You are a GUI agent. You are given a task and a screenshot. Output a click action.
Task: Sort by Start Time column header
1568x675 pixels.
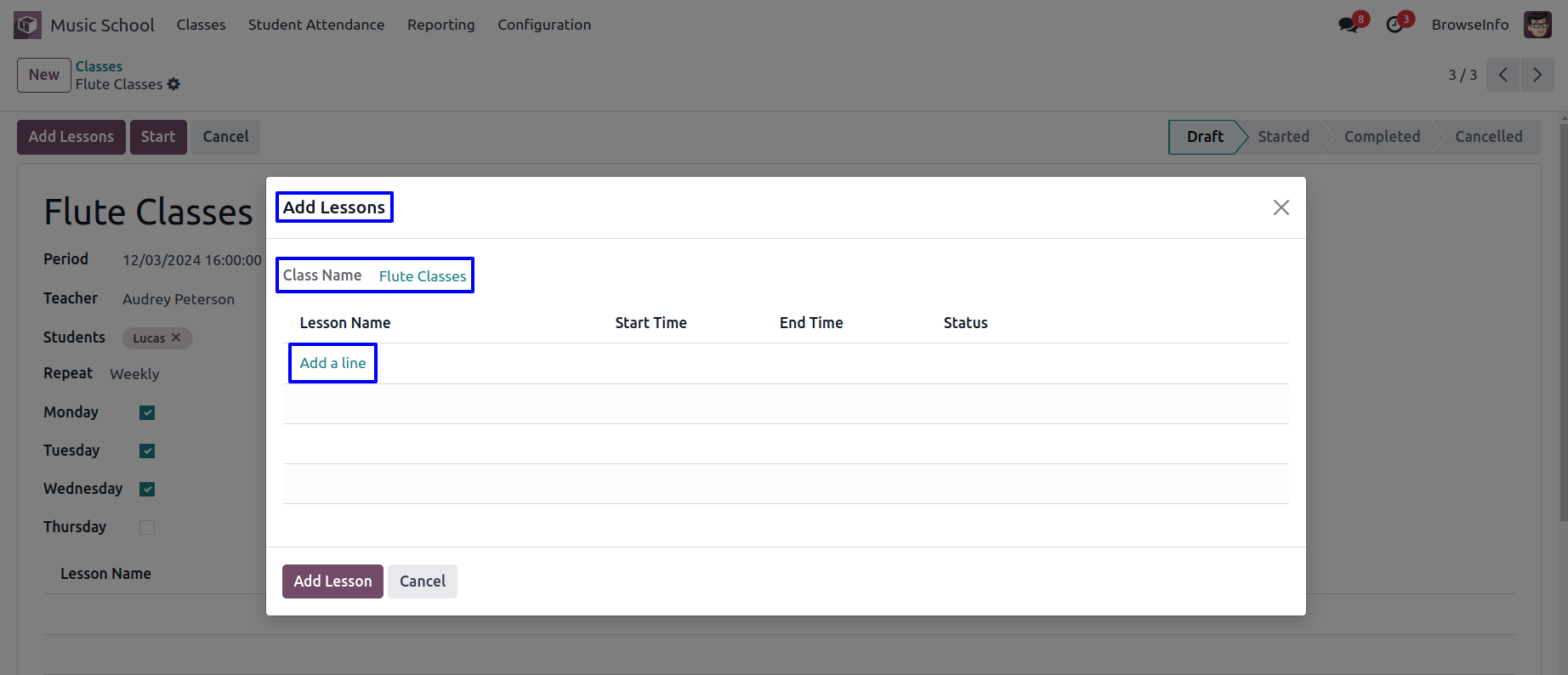pos(650,323)
